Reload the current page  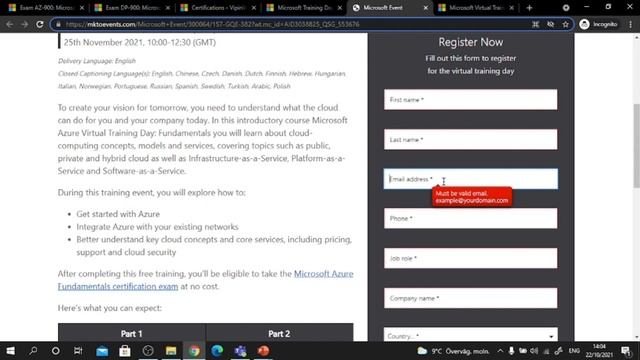coord(40,24)
